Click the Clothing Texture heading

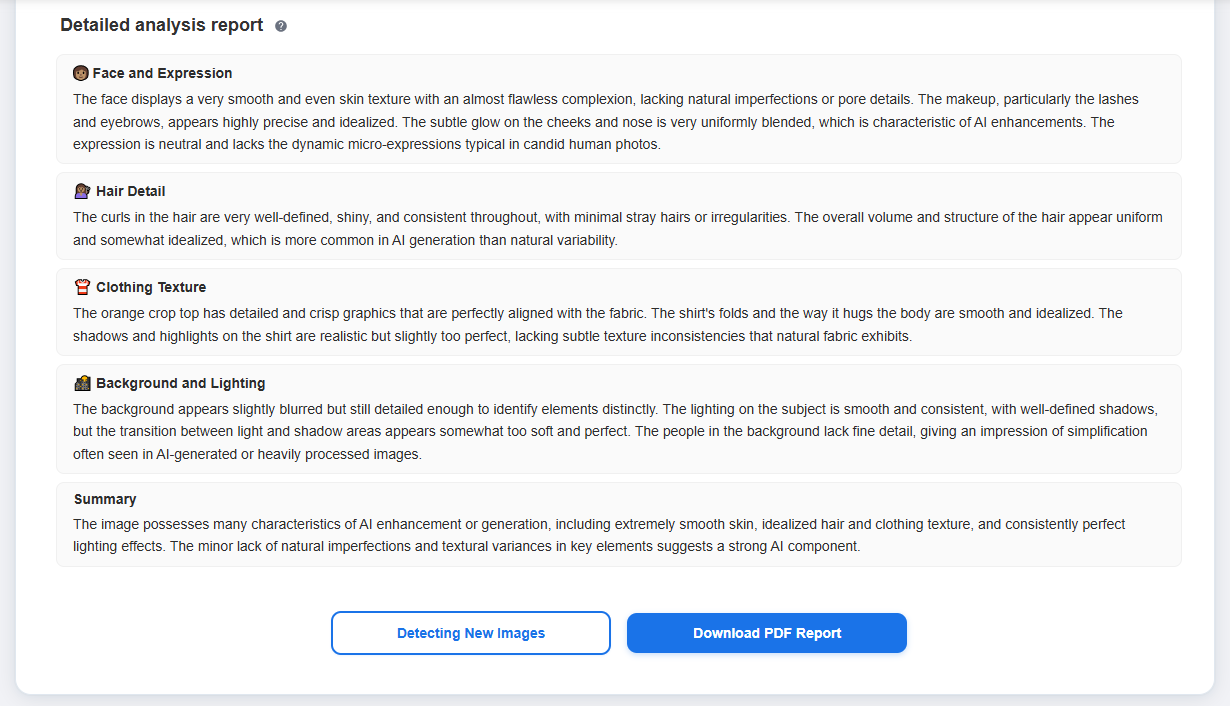pyautogui.click(x=151, y=287)
